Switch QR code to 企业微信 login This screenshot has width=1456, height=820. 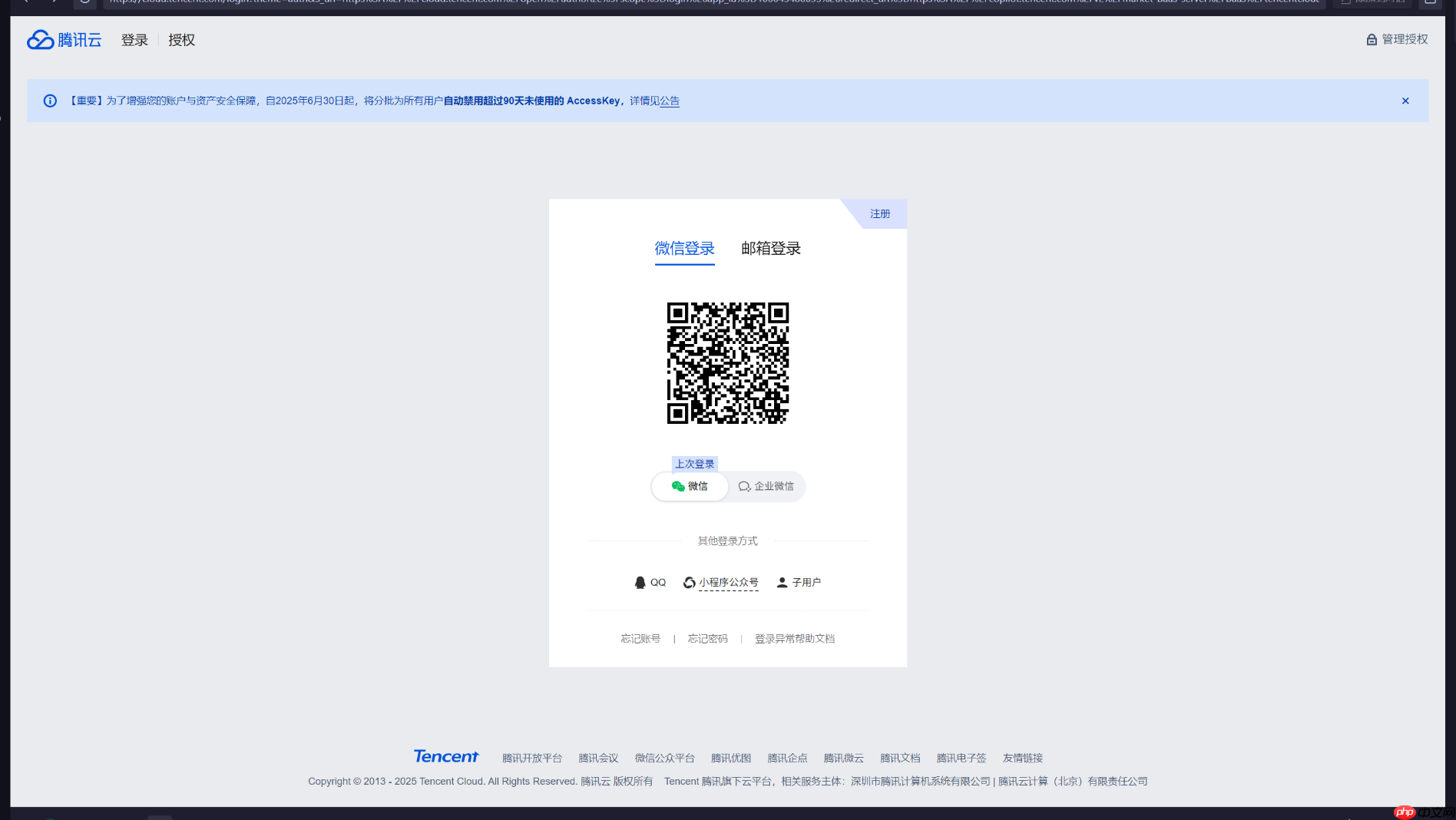click(766, 486)
